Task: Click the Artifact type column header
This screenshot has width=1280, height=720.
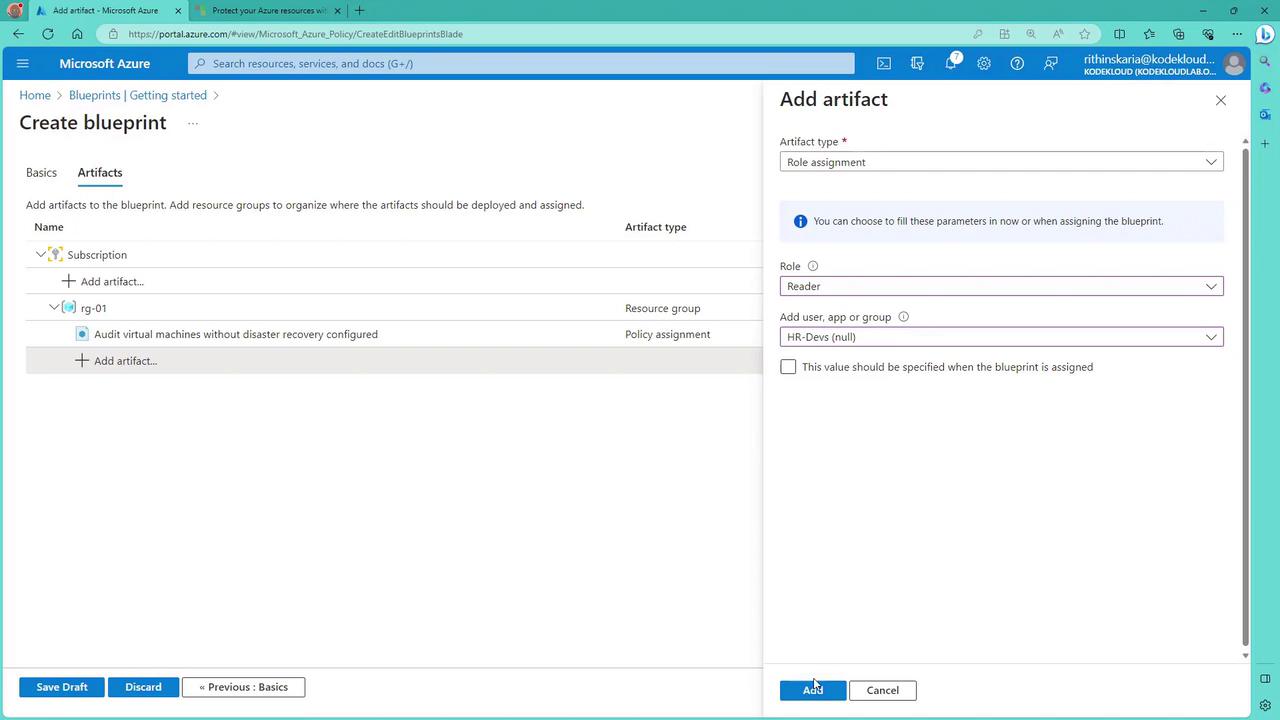Action: click(655, 227)
